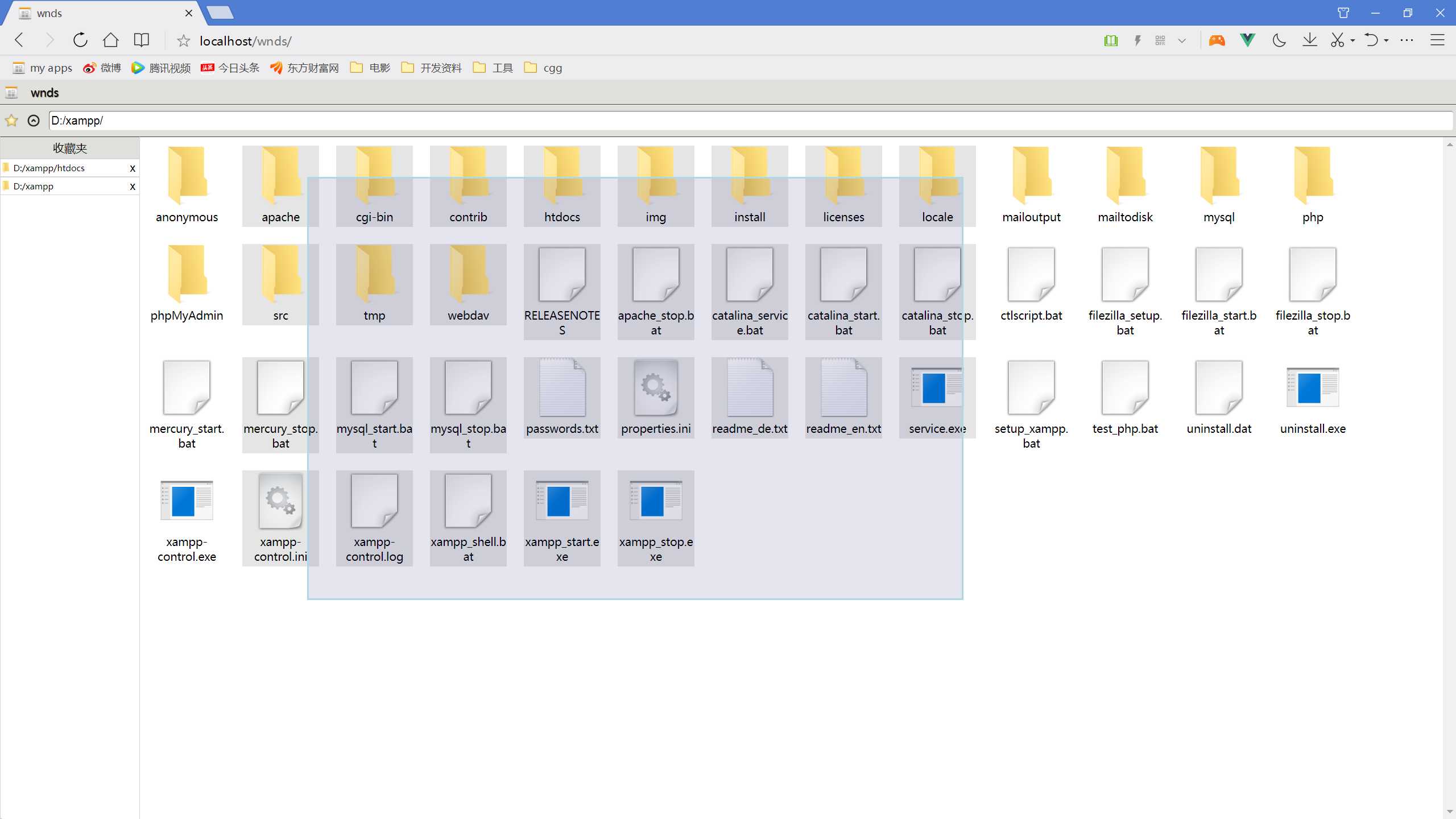Open the anonymous folder
The width and height of the screenshot is (1456, 819).
coord(187,186)
